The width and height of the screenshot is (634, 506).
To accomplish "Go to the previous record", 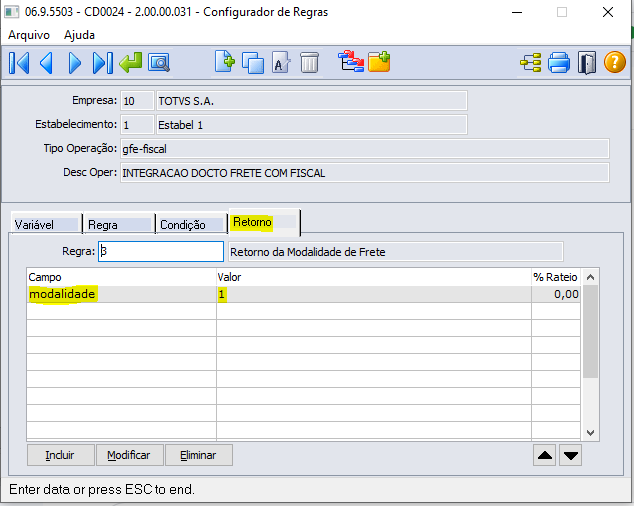I will pos(46,63).
